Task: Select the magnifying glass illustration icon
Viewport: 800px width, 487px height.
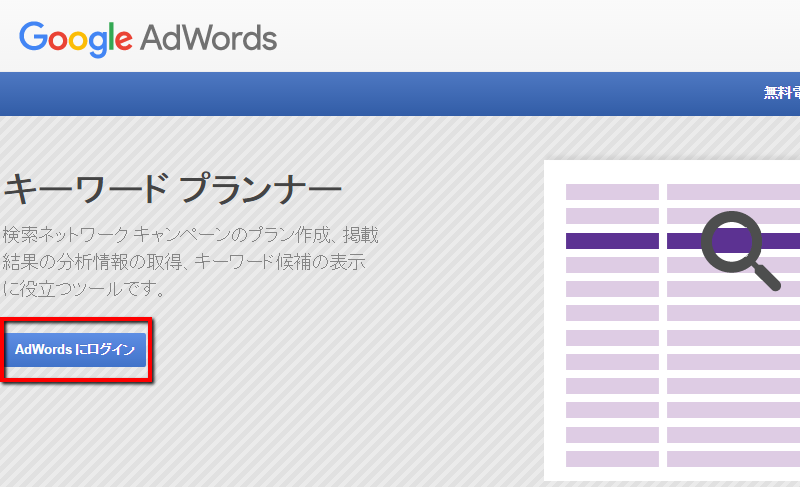Action: (x=740, y=250)
